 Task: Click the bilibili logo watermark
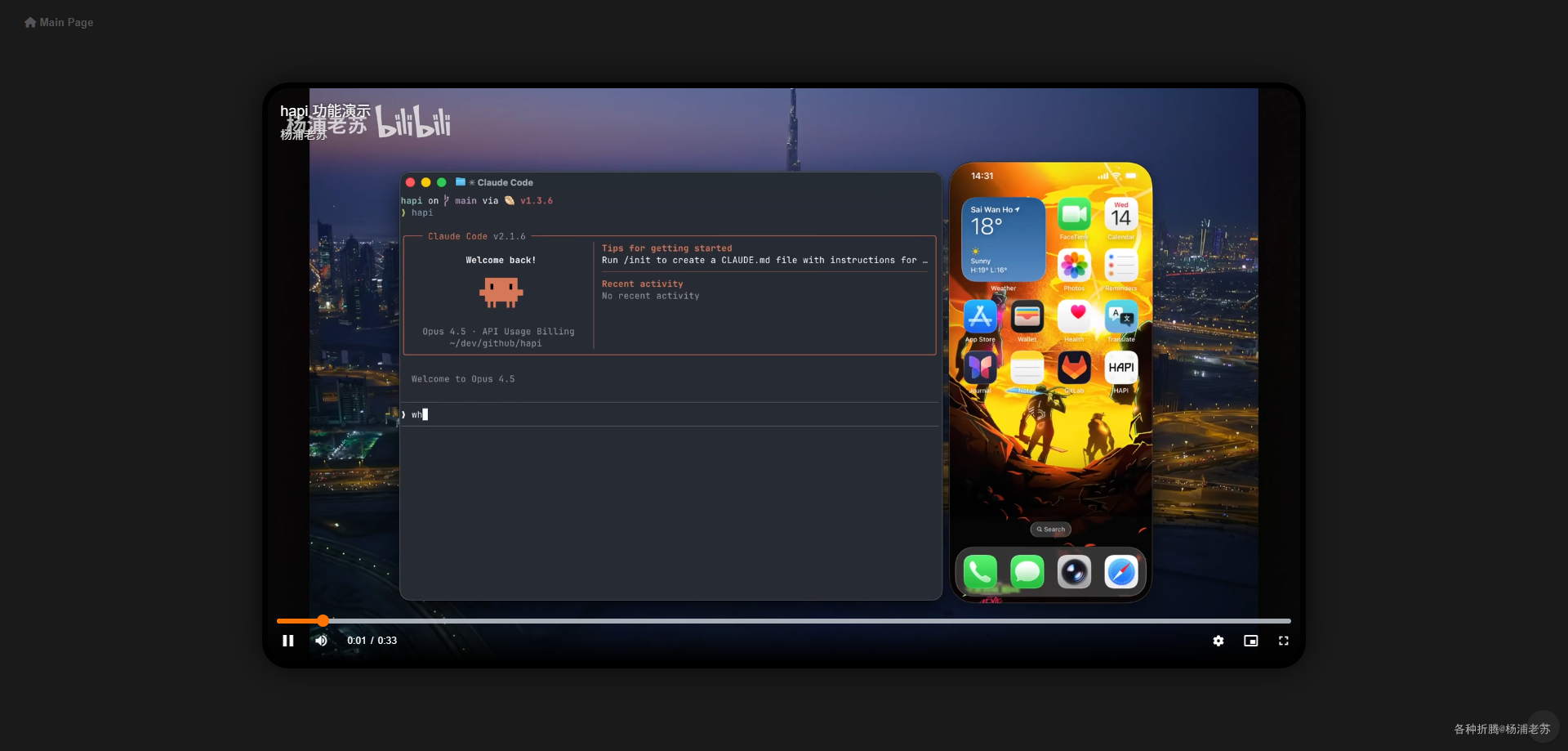tap(413, 122)
